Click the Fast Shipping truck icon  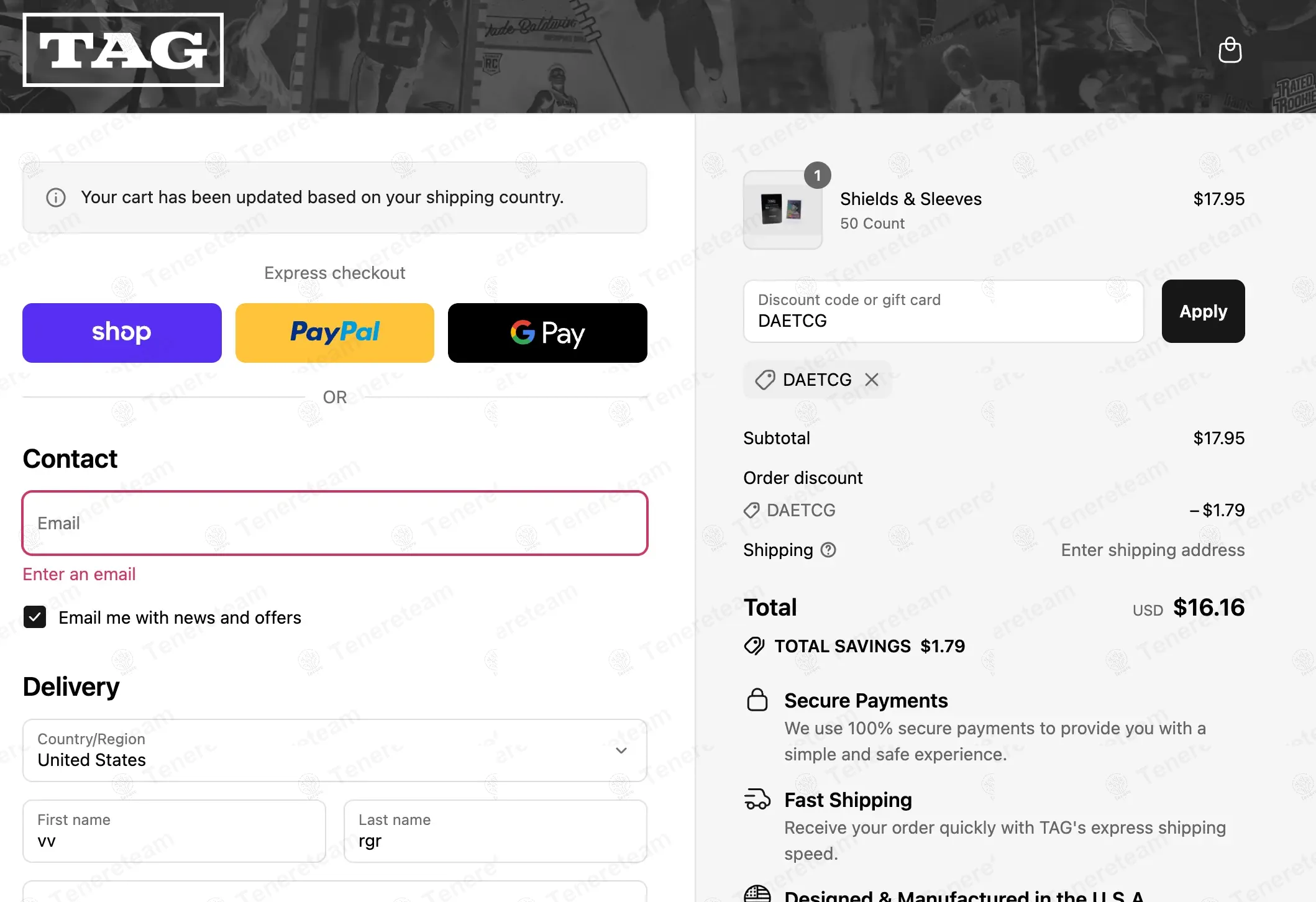(757, 799)
